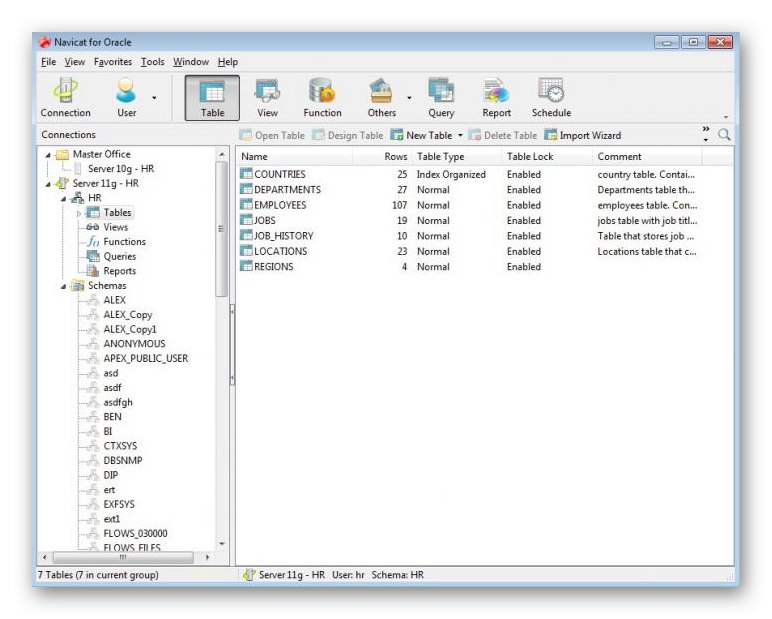Image resolution: width=772 pixels, height=619 pixels.
Task: Select the REGIONS table icon
Action: click(246, 266)
